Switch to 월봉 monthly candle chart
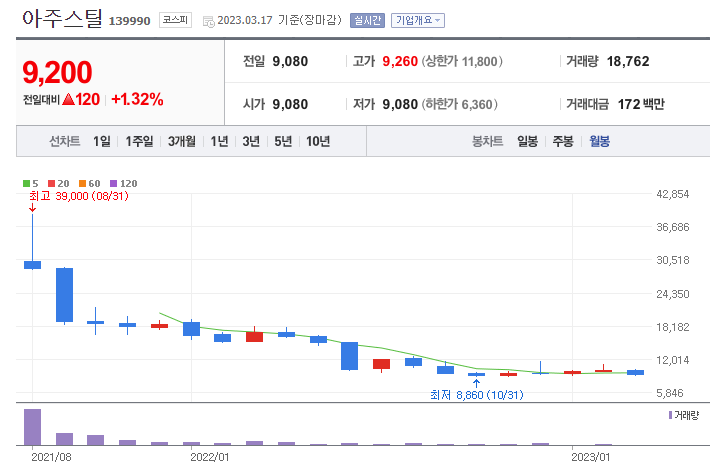This screenshot has width=710, height=473. click(600, 141)
